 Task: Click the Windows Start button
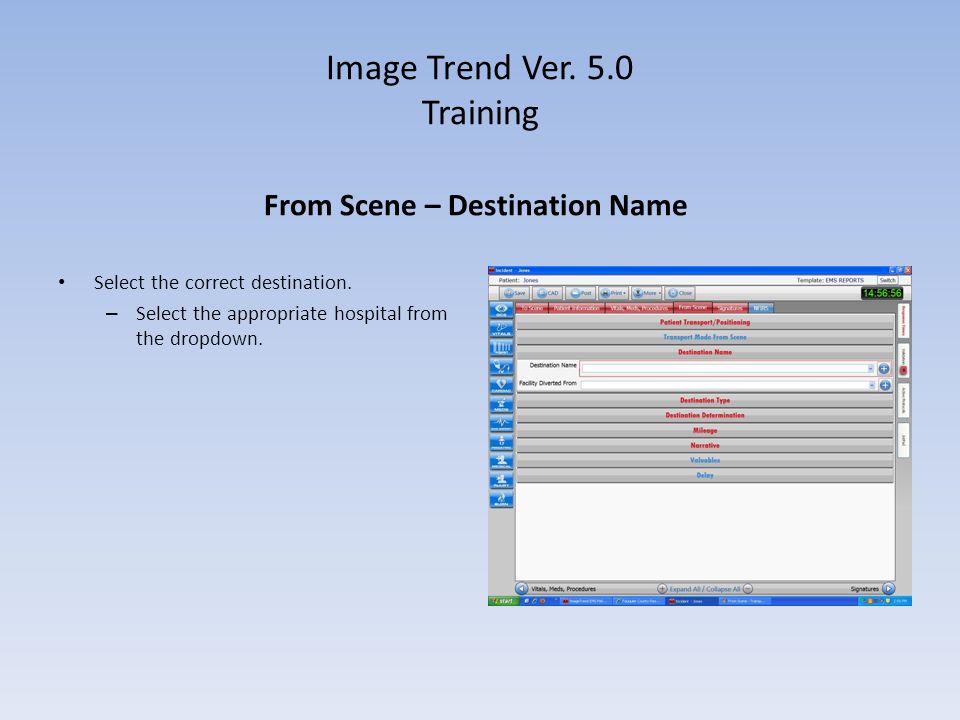(x=503, y=601)
